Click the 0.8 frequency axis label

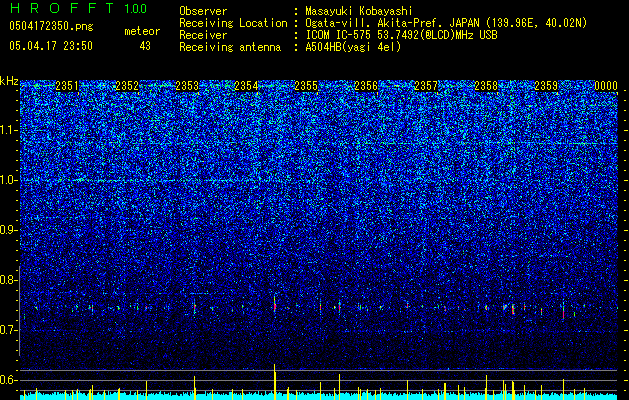click(9, 280)
